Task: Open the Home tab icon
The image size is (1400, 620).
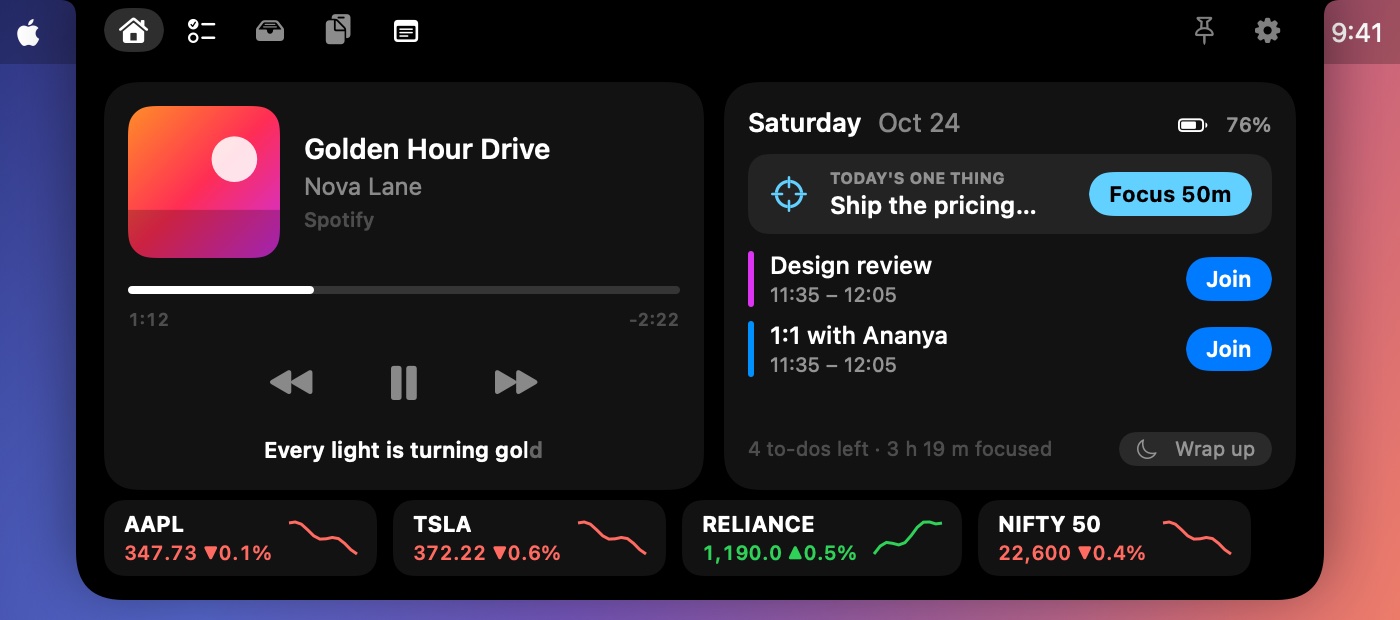Action: (x=134, y=31)
